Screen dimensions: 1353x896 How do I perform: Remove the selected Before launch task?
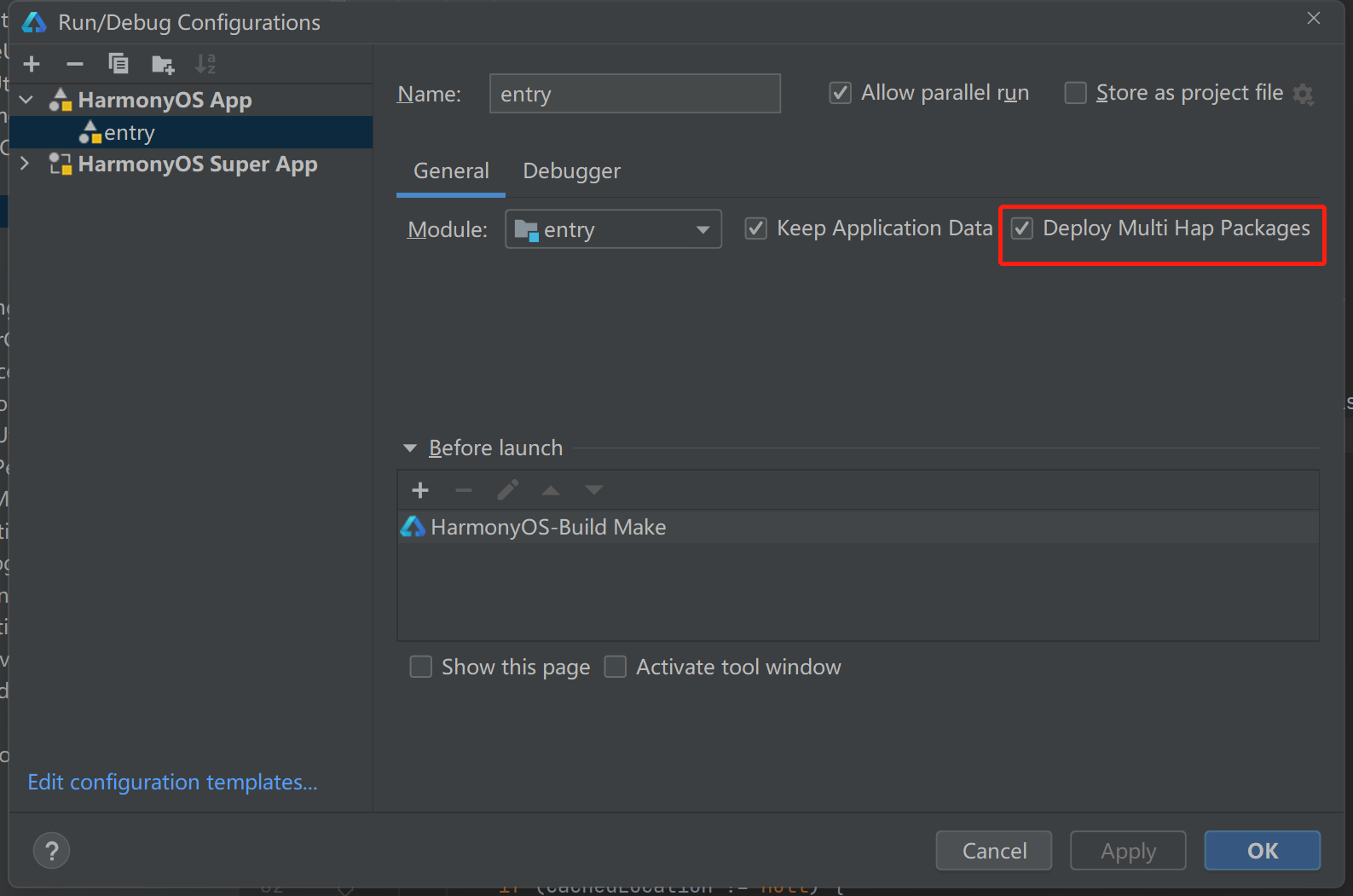pos(464,490)
